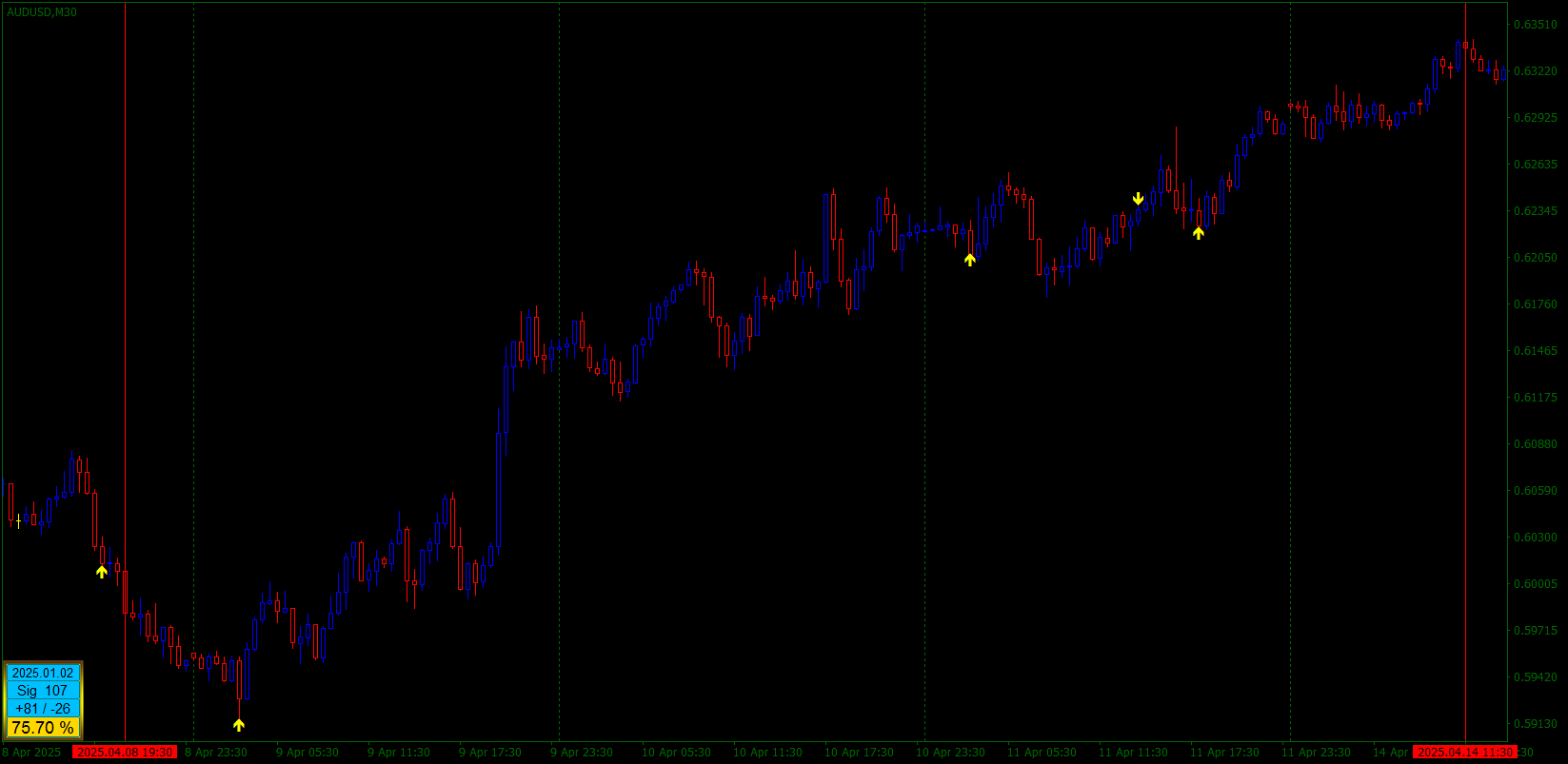
Task: Click the yellow down arrow sell signal
Action: click(x=1138, y=199)
